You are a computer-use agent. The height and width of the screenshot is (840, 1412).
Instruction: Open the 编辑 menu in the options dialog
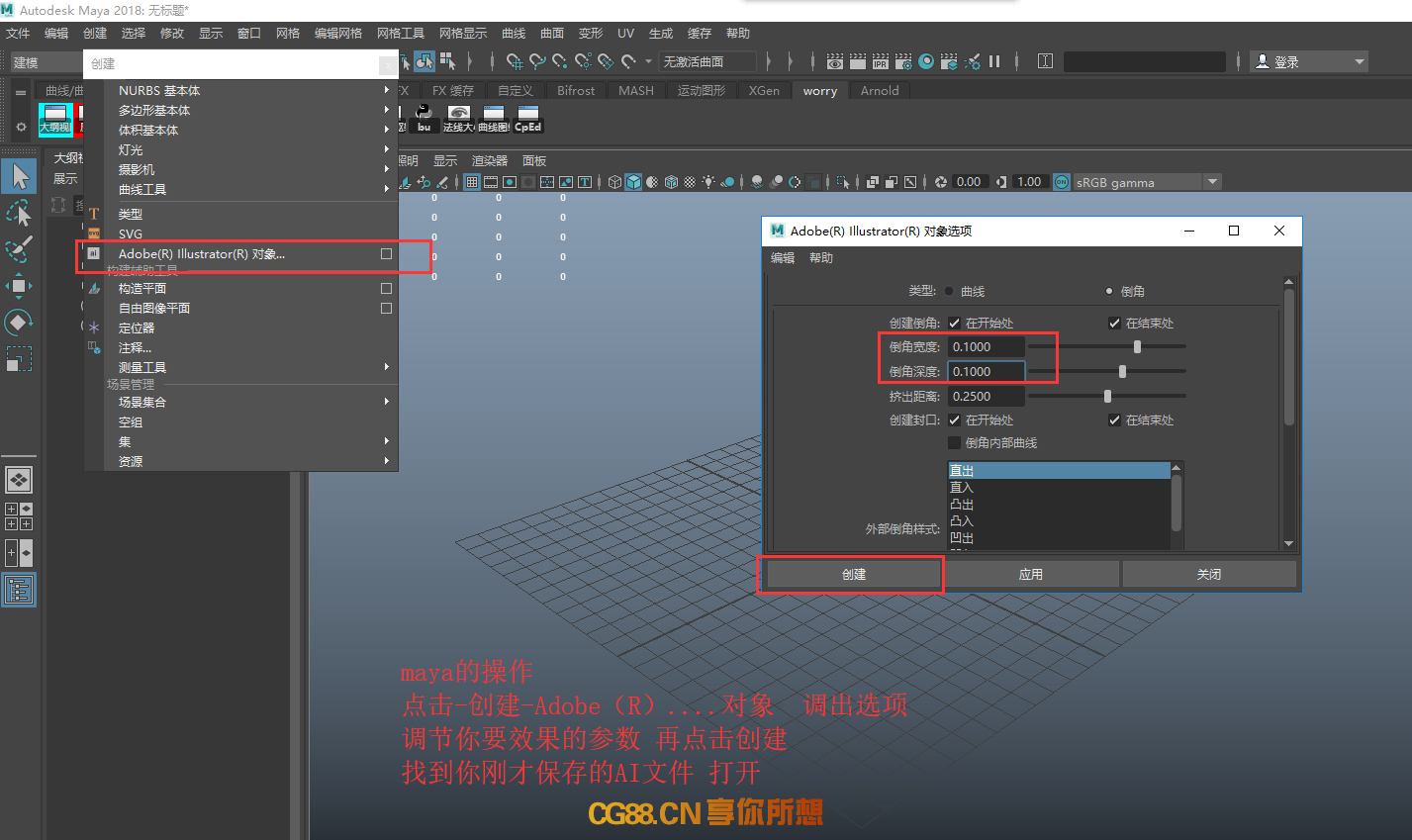click(783, 258)
